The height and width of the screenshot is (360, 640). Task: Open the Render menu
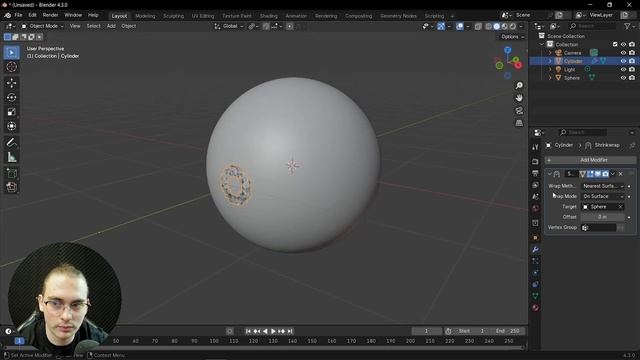click(x=51, y=15)
